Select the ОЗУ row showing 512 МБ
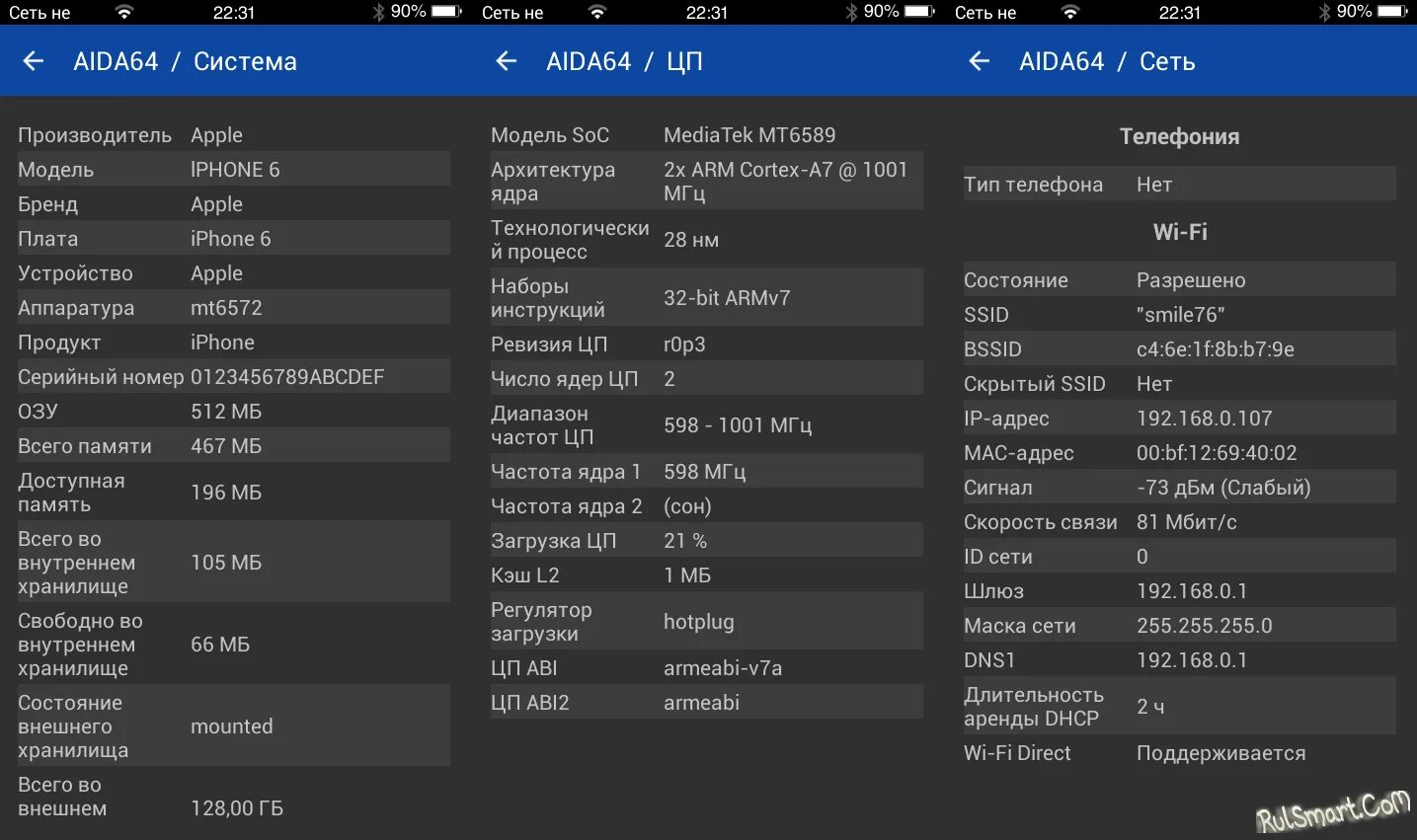Image resolution: width=1417 pixels, height=840 pixels. (234, 411)
